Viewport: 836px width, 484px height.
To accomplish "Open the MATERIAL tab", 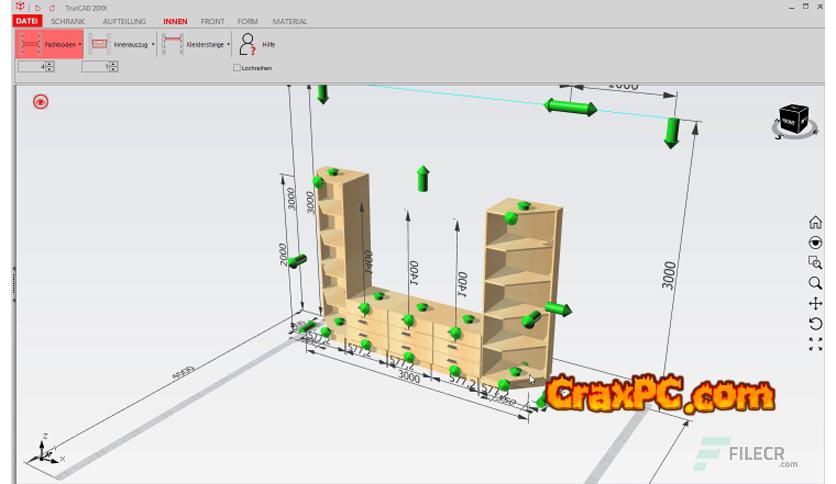I will pos(290,20).
